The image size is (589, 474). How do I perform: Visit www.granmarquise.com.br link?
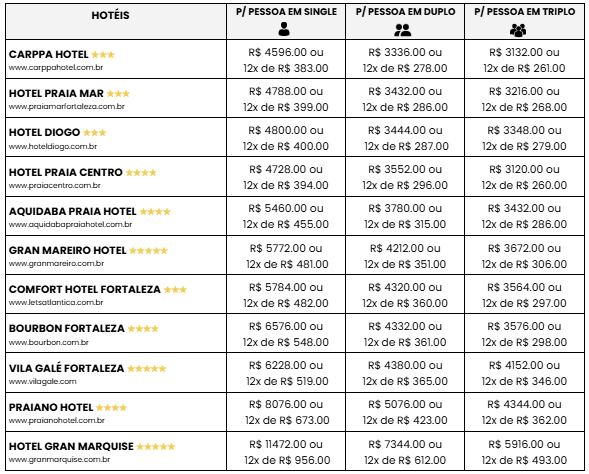click(59, 459)
